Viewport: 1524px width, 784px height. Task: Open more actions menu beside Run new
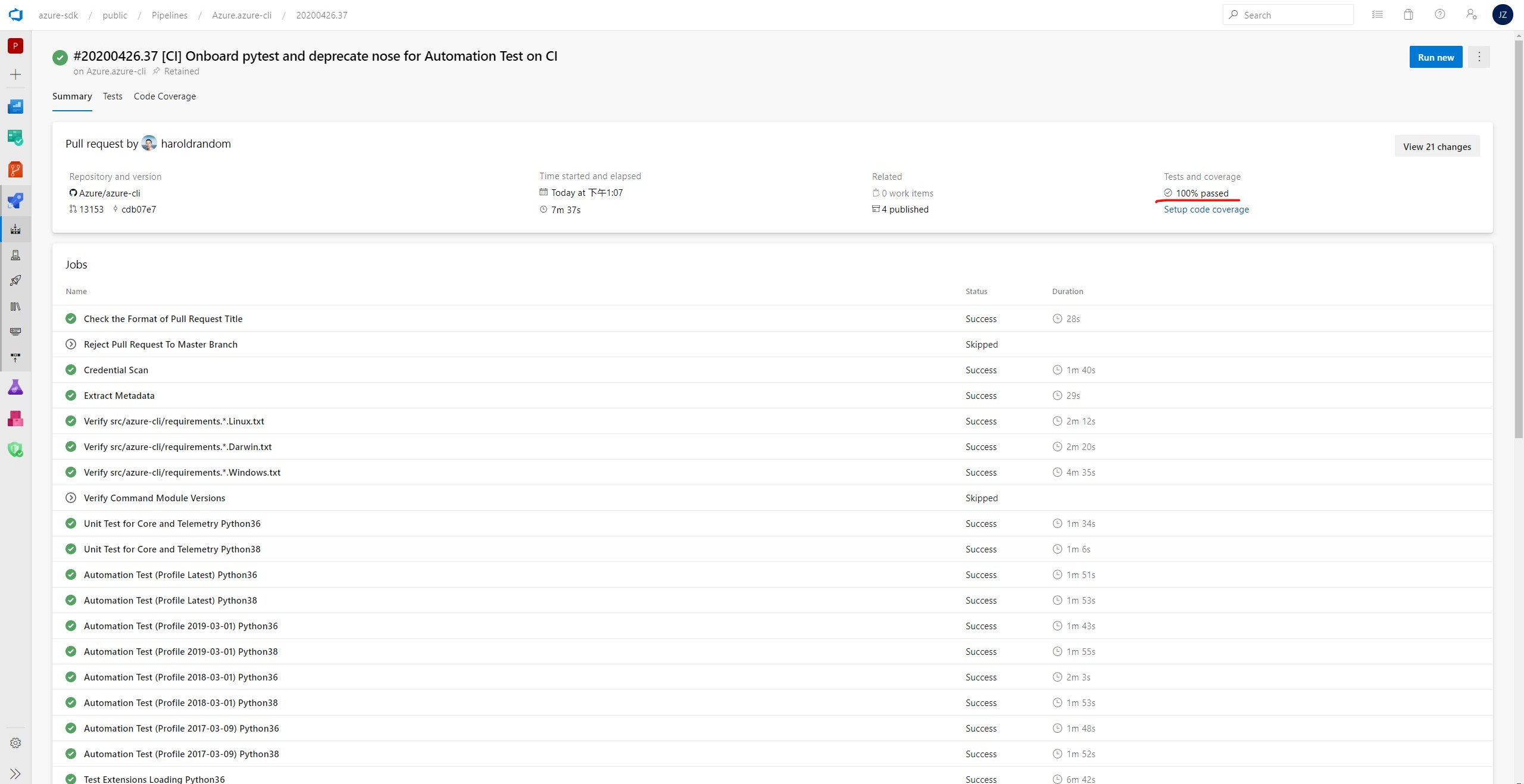[1479, 57]
